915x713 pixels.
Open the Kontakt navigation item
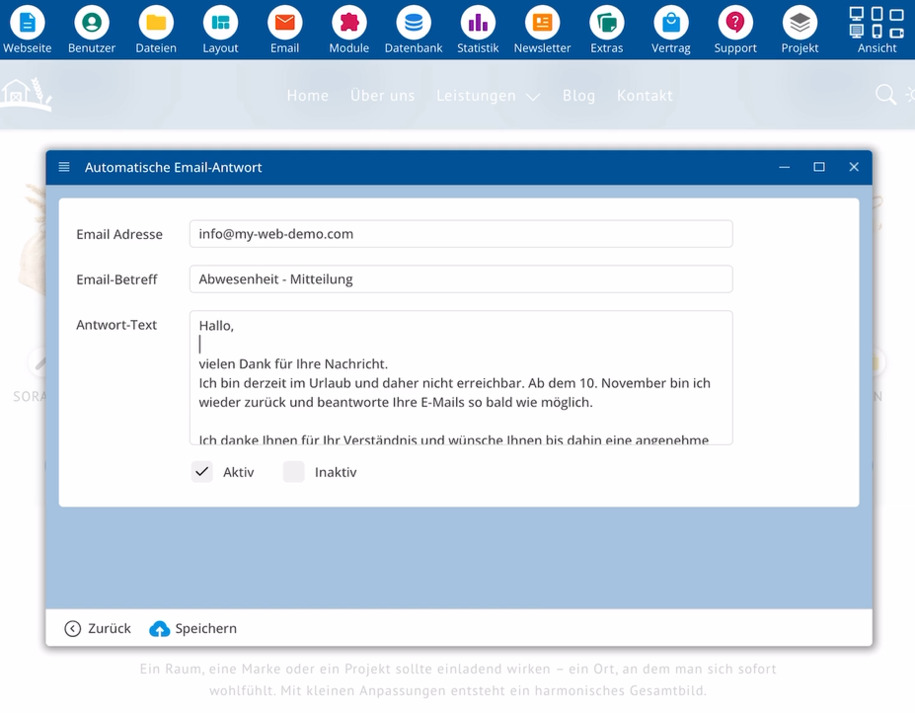644,96
